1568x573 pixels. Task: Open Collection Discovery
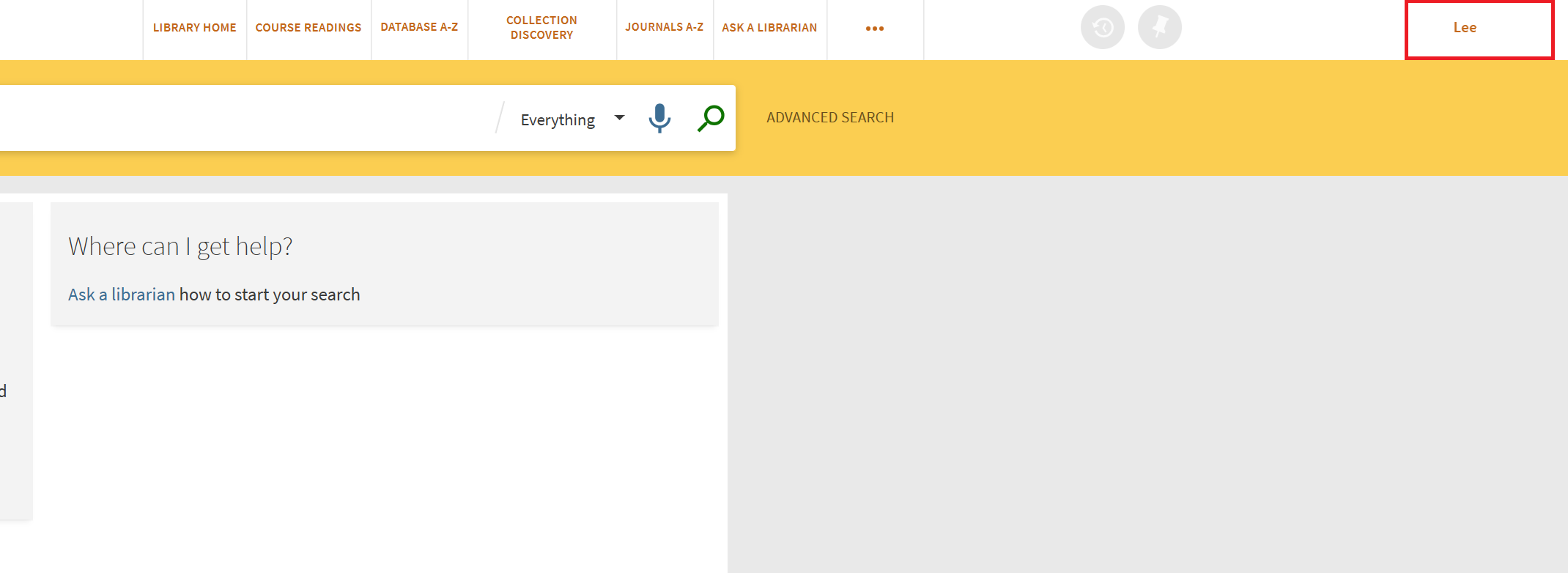point(541,28)
